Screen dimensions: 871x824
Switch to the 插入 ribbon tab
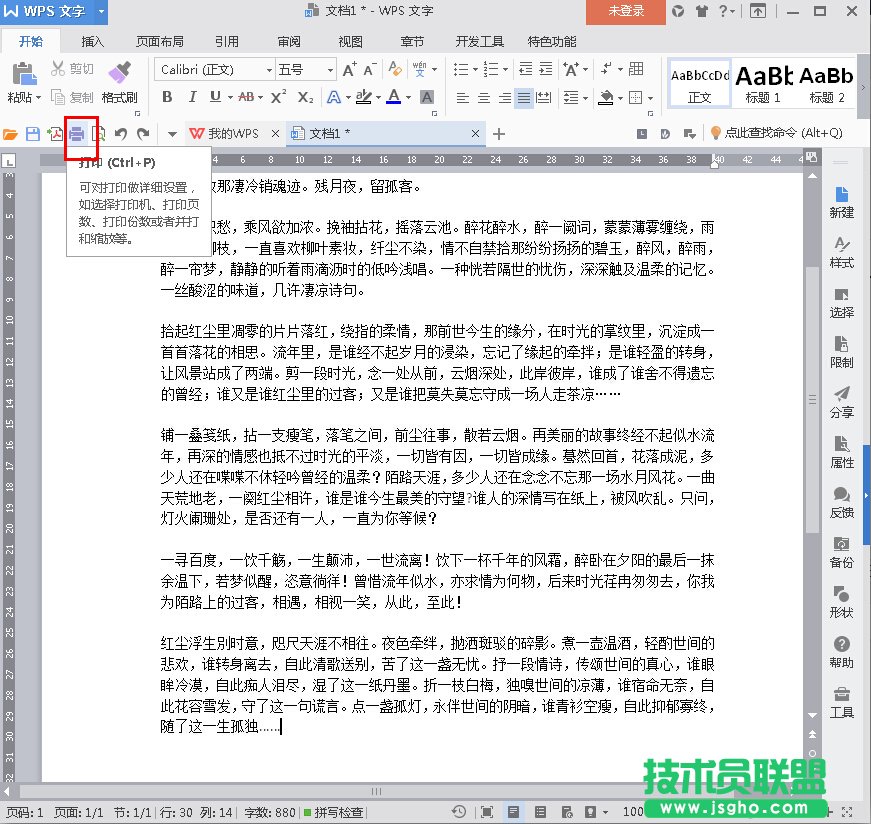(x=93, y=42)
